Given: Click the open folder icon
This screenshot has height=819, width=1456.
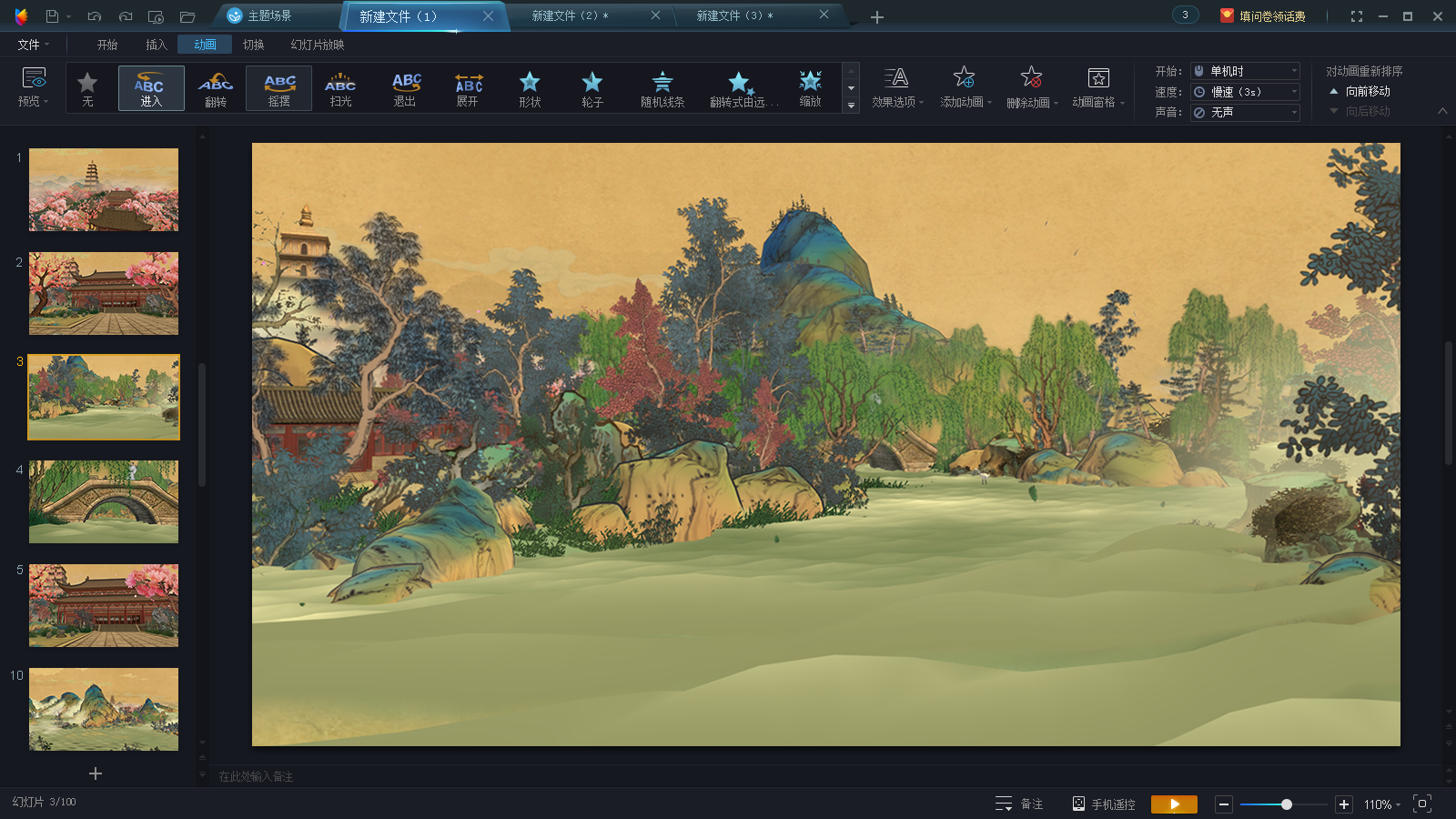Looking at the screenshot, I should pyautogui.click(x=187, y=16).
